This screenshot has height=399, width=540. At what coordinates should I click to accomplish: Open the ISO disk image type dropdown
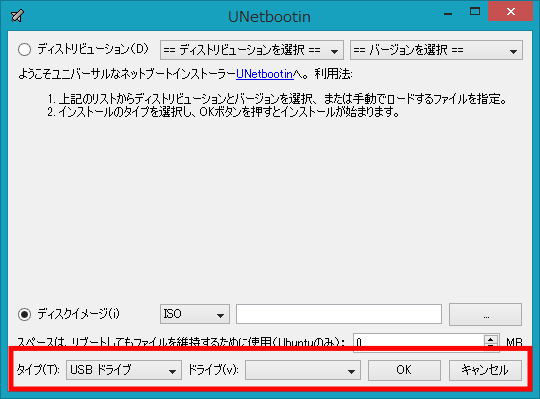[x=195, y=314]
